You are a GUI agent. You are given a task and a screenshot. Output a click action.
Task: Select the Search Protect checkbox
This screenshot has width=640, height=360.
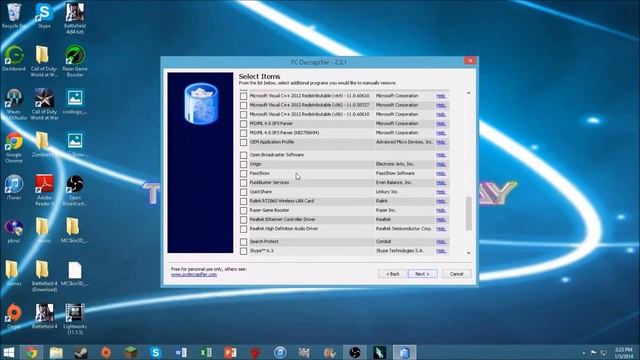(x=244, y=242)
